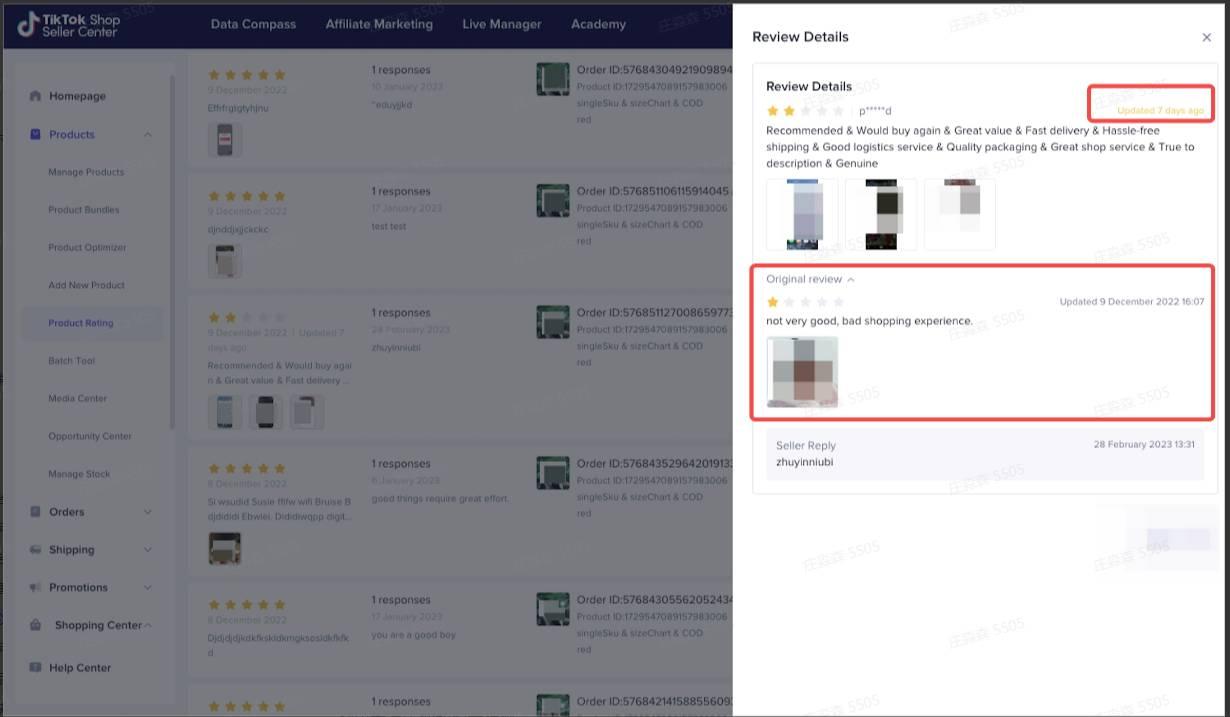
Task: Click the 'Updated 7 days ago' label
Action: (x=1160, y=110)
